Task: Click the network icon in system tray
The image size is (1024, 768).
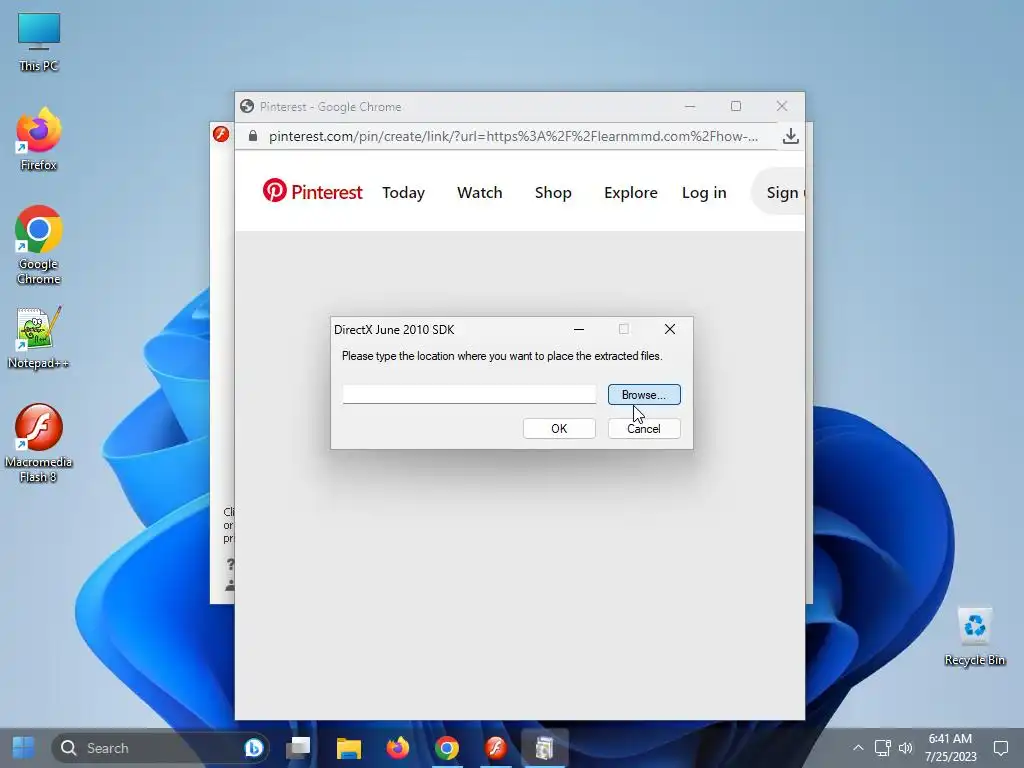Action: tap(882, 748)
